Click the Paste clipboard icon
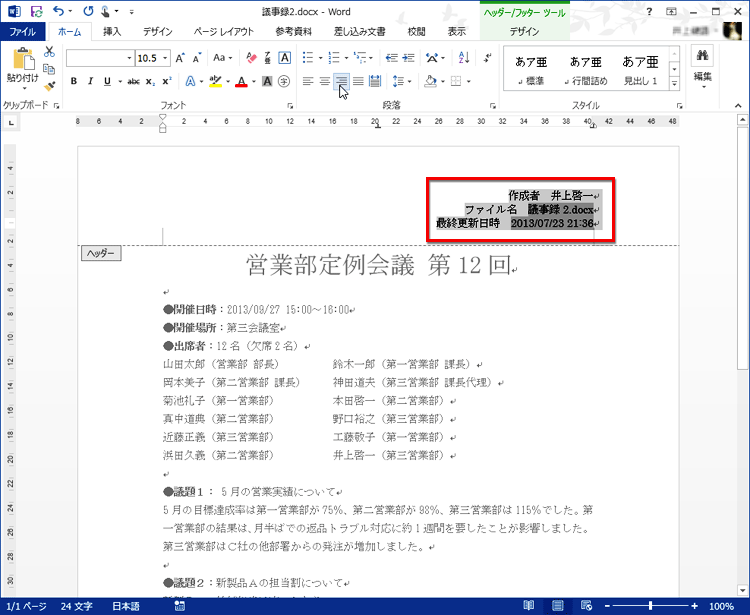Screen dimensions: 750x615 point(23,59)
